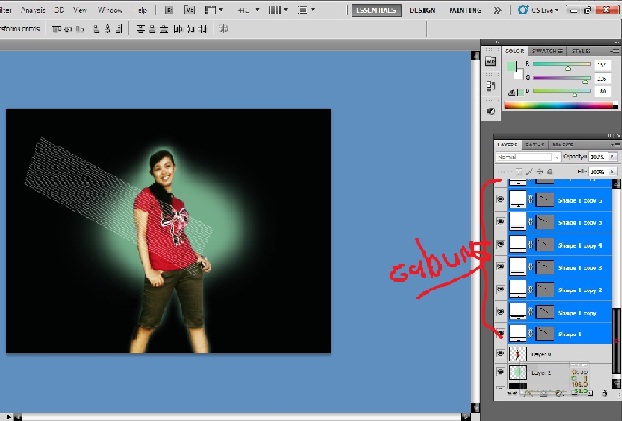This screenshot has width=622, height=421.
Task: Switch to the Design workspace
Action: point(422,10)
